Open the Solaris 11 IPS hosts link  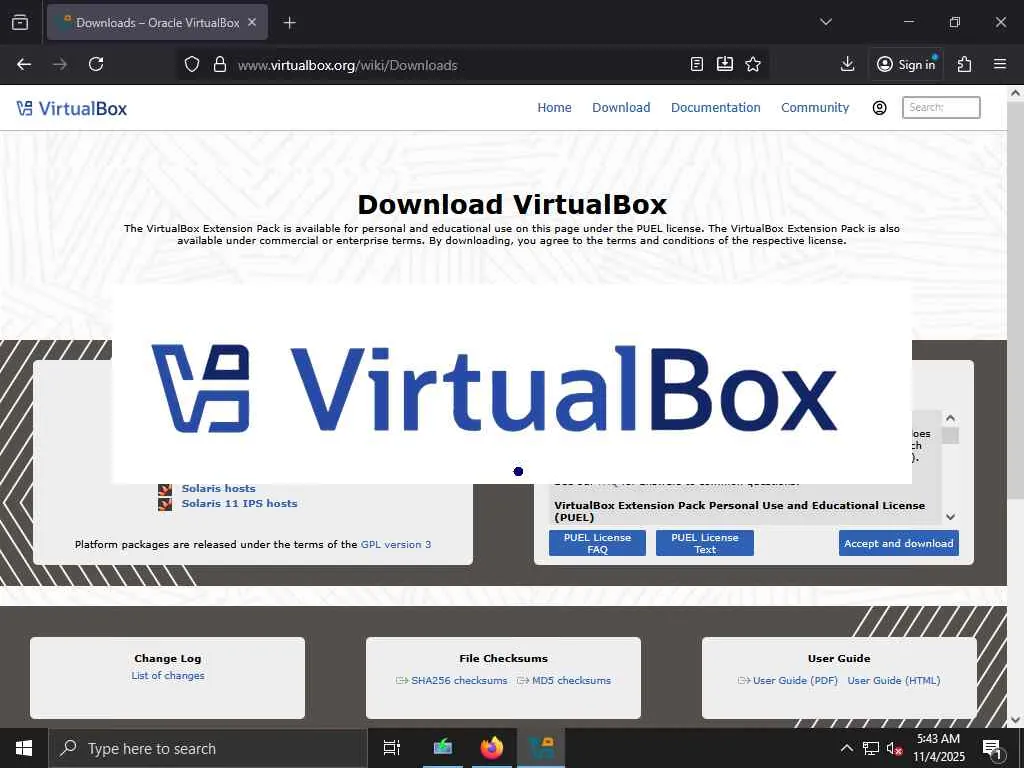tap(239, 504)
